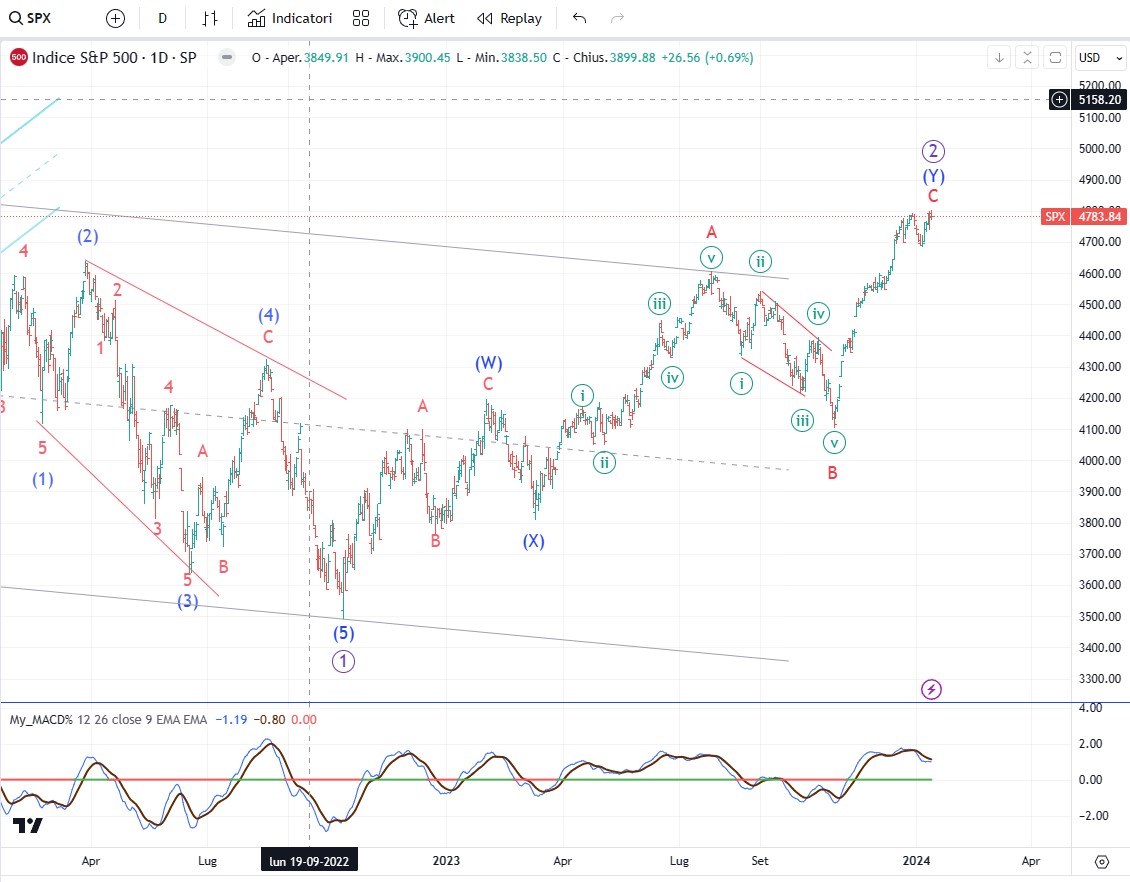Select the lun 19-09-2022 date label
Viewport: 1130px width, 882px height.
click(x=309, y=861)
